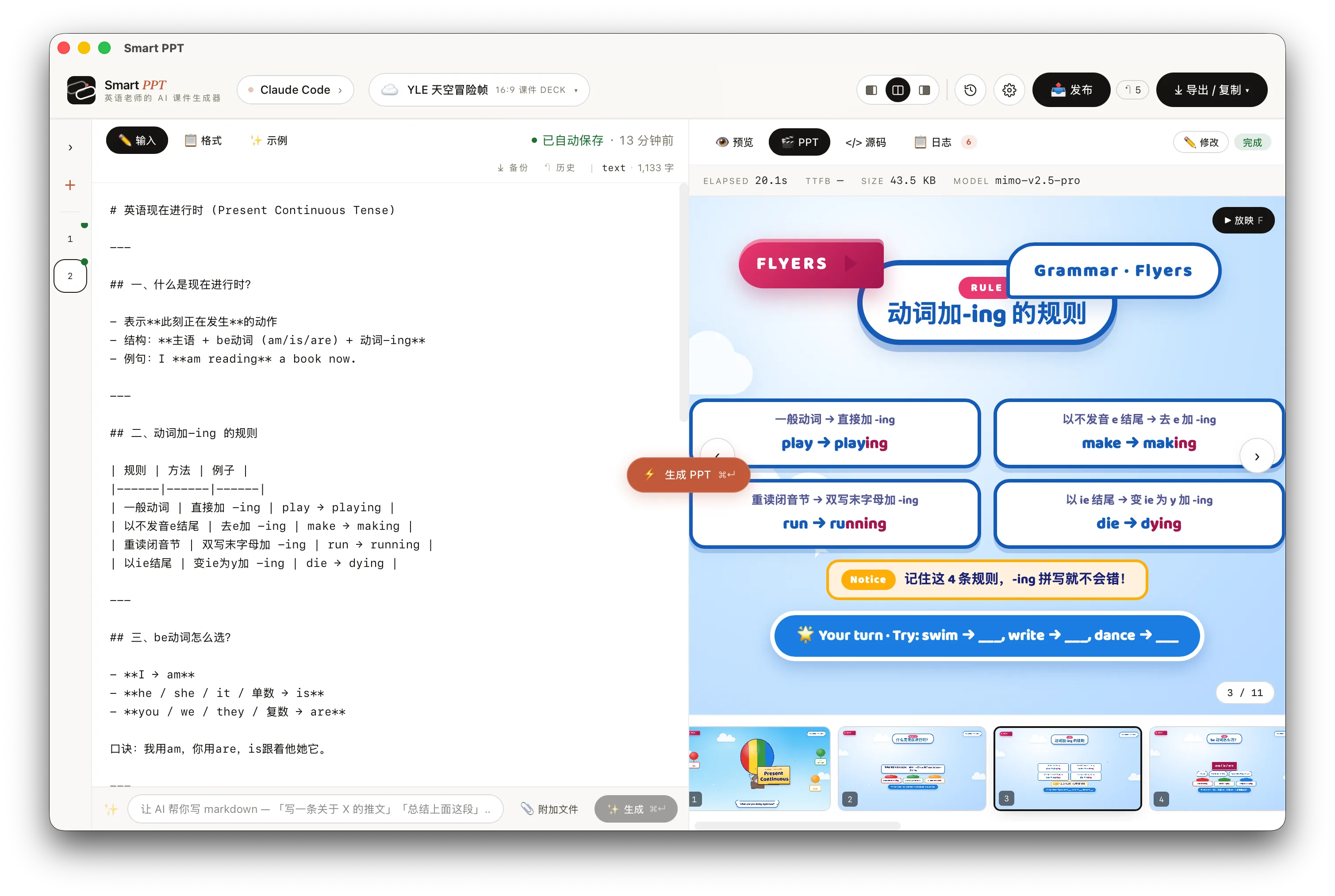Click the 3 / 11 slide counter

pyautogui.click(x=1244, y=693)
